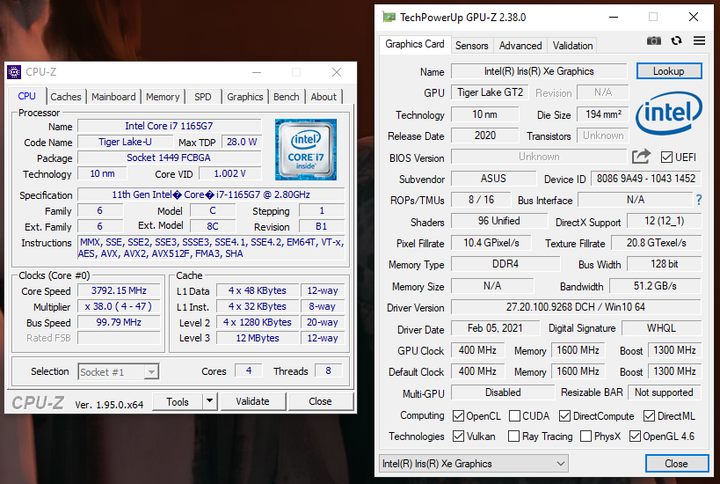The height and width of the screenshot is (484, 720).
Task: Take a screenshot with GPU-Z camera icon
Action: point(654,41)
